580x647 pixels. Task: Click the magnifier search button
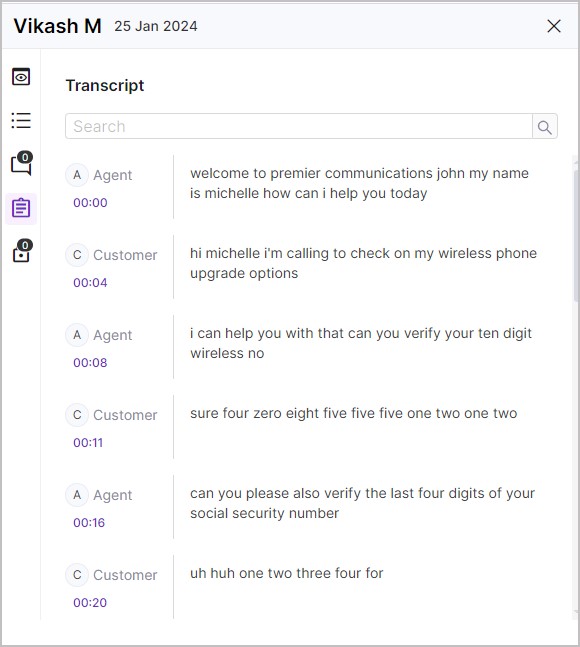tap(545, 127)
